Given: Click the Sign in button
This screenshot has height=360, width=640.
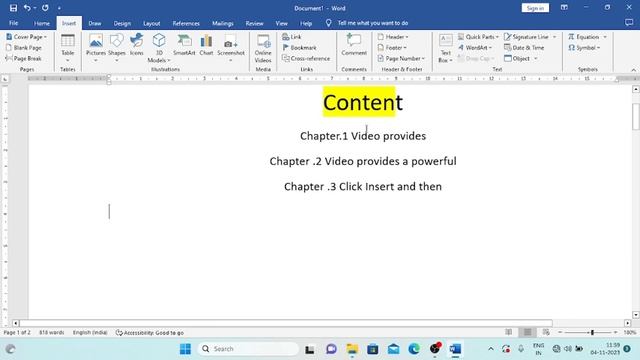Looking at the screenshot, I should 535,8.
